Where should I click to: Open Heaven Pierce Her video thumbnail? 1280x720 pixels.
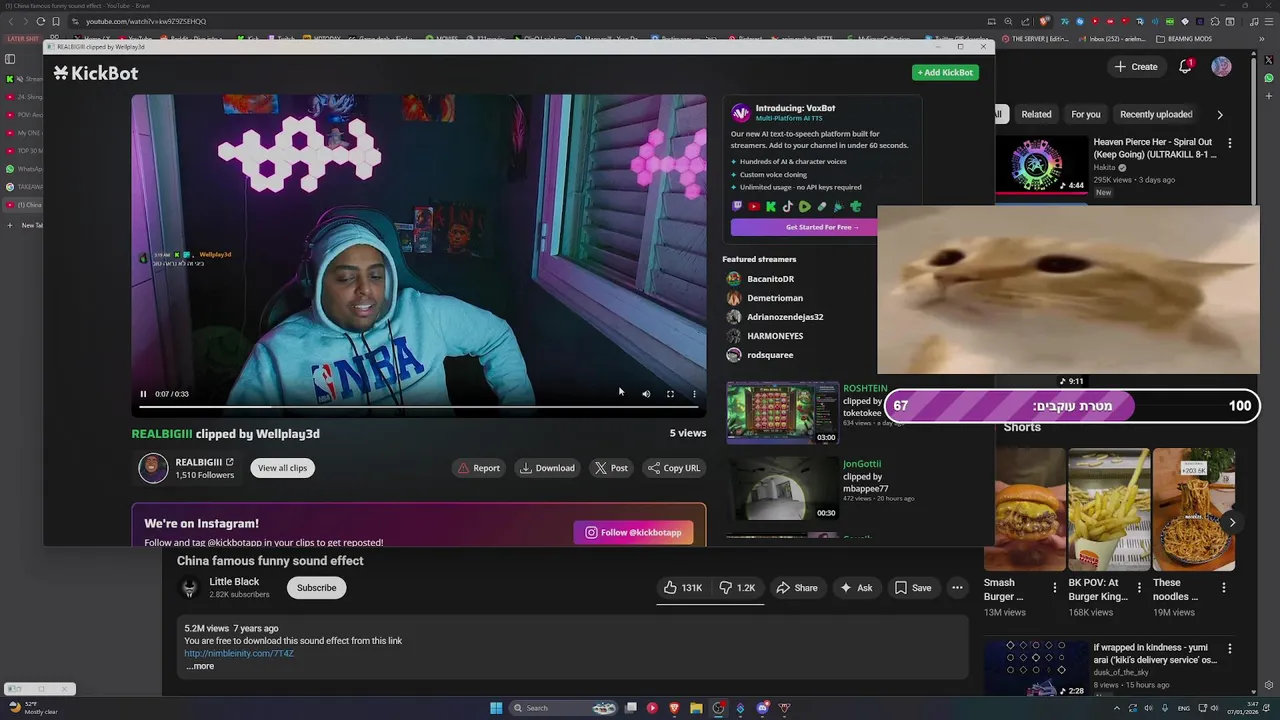(x=1041, y=166)
